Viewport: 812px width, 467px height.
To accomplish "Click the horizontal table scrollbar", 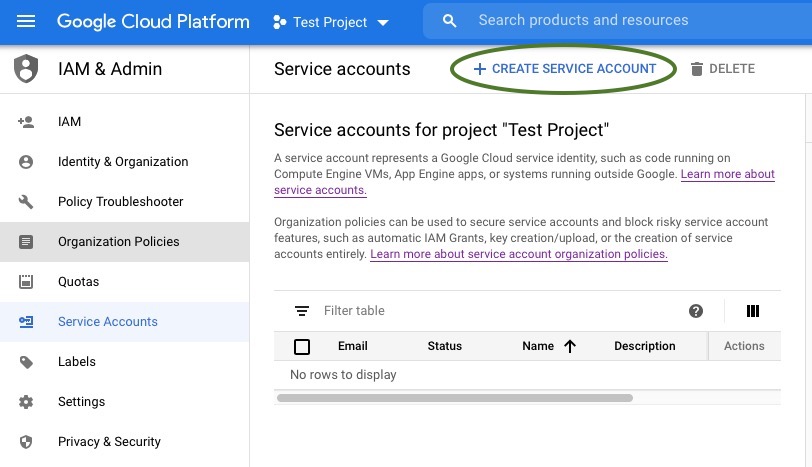I will click(x=455, y=397).
